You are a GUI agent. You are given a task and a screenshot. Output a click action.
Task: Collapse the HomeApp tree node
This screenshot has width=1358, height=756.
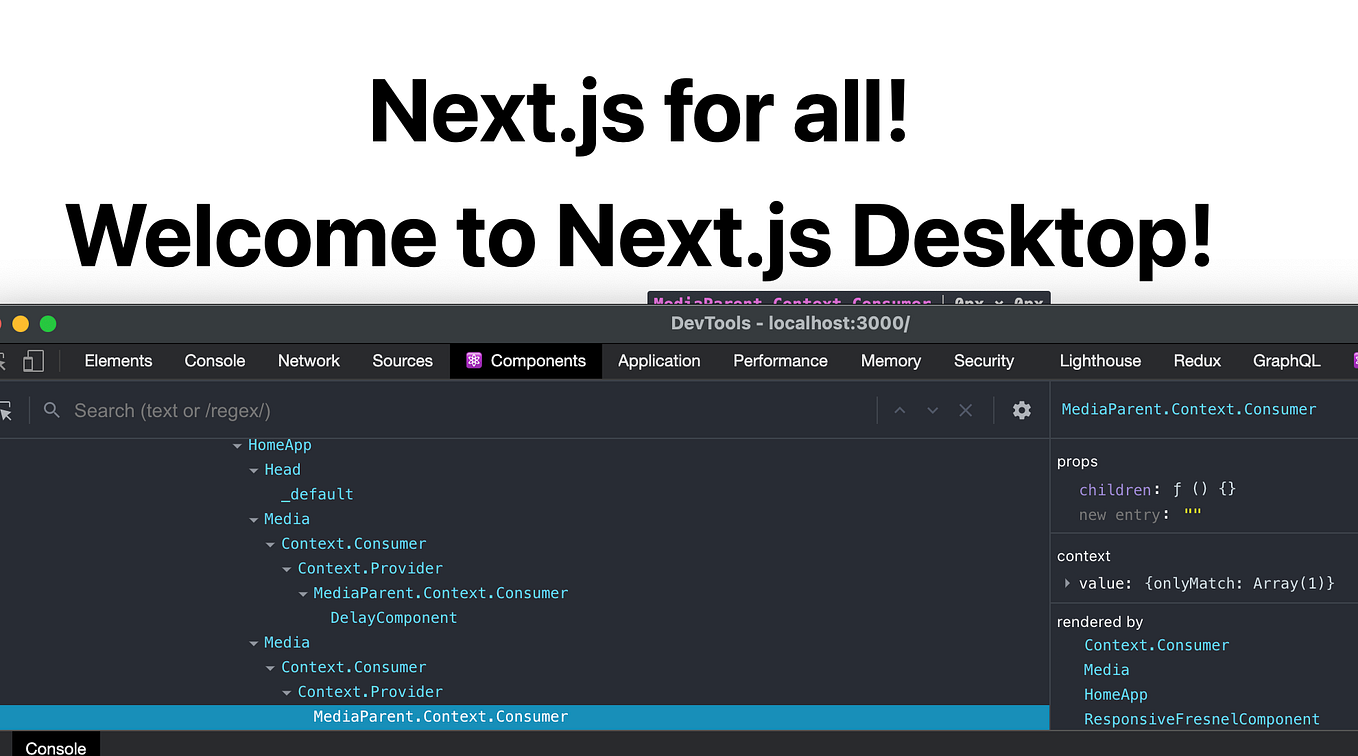[237, 446]
